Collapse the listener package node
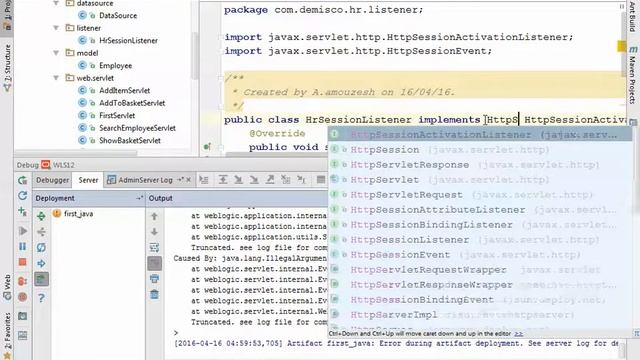This screenshot has height=360, width=640. coord(56,28)
